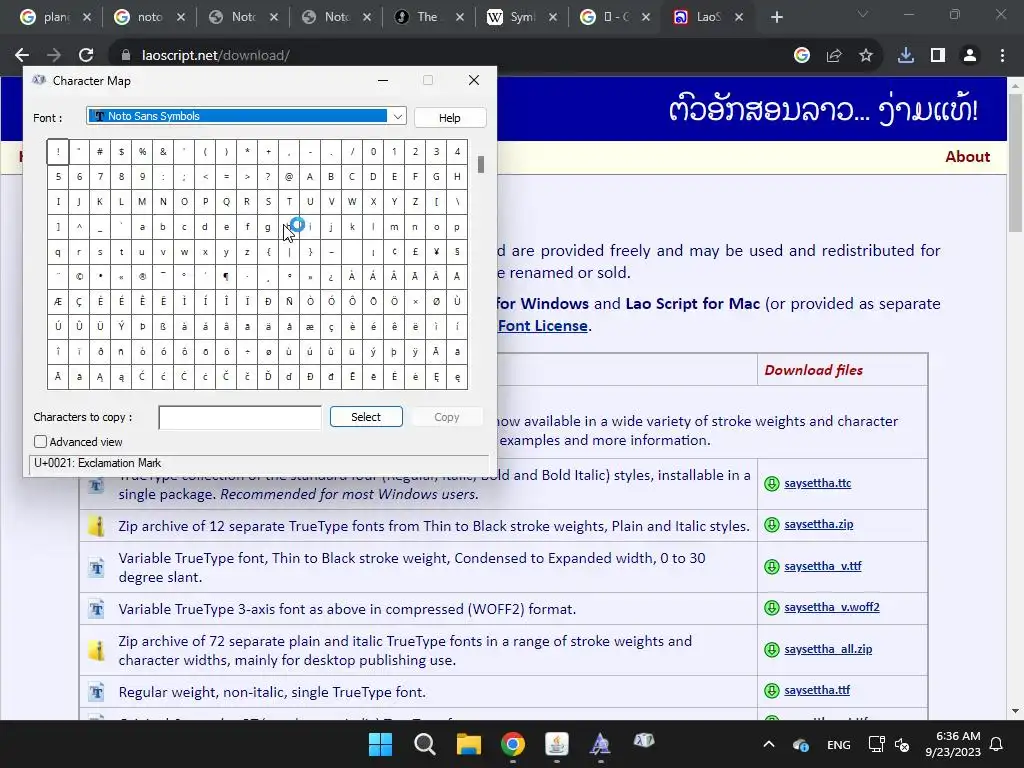The width and height of the screenshot is (1024, 768).
Task: Share this page via the share icon
Action: coord(834,56)
